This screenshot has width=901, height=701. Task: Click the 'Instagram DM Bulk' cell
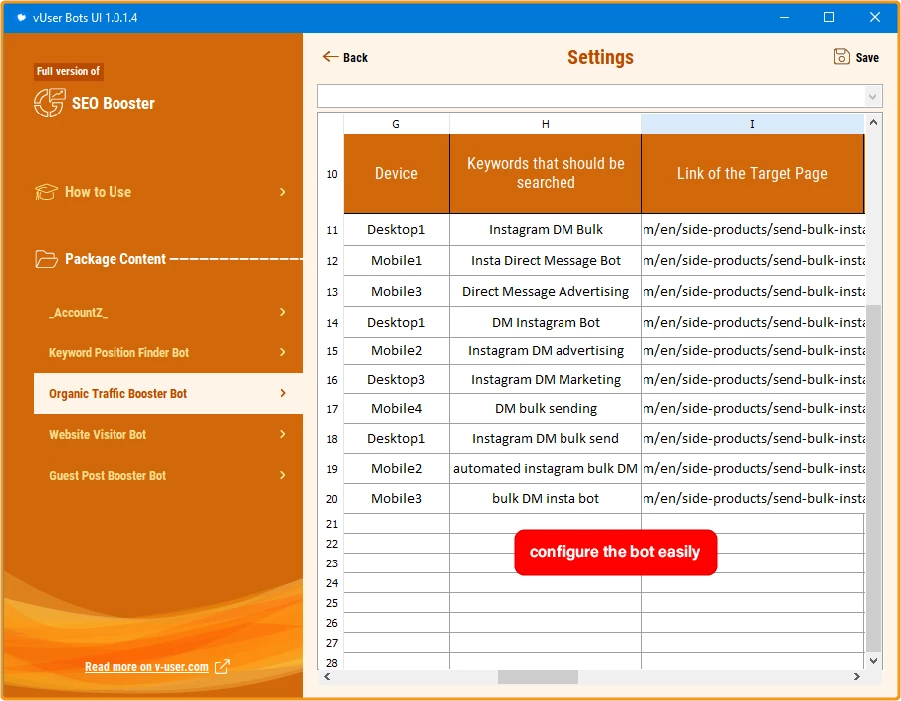tap(545, 230)
